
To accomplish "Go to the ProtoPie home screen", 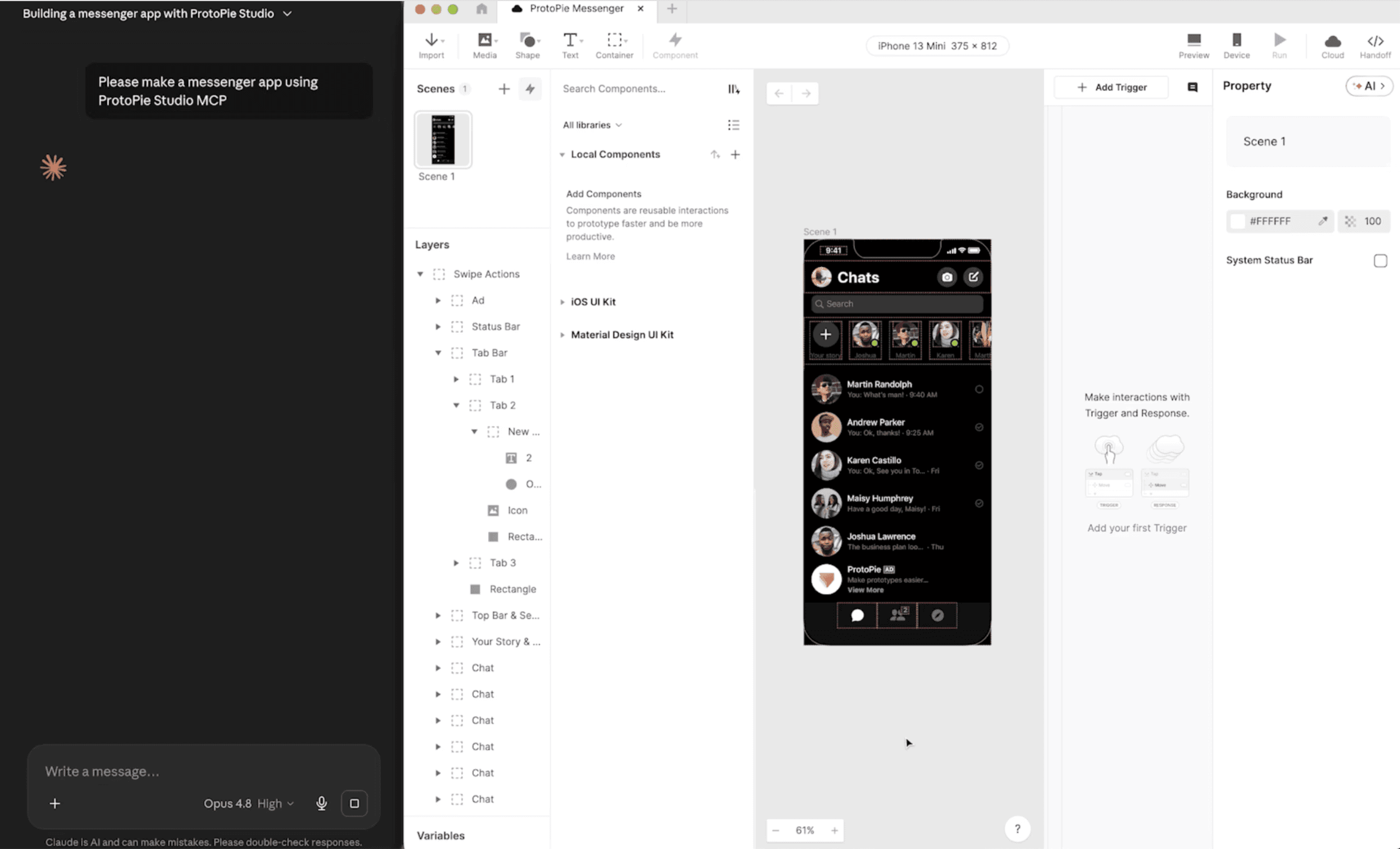I will [x=482, y=9].
